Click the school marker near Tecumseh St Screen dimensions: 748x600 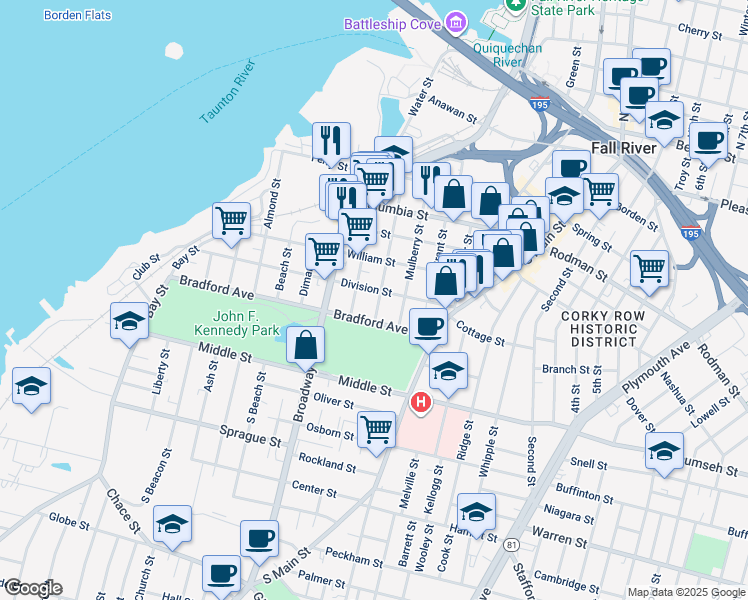click(x=664, y=450)
